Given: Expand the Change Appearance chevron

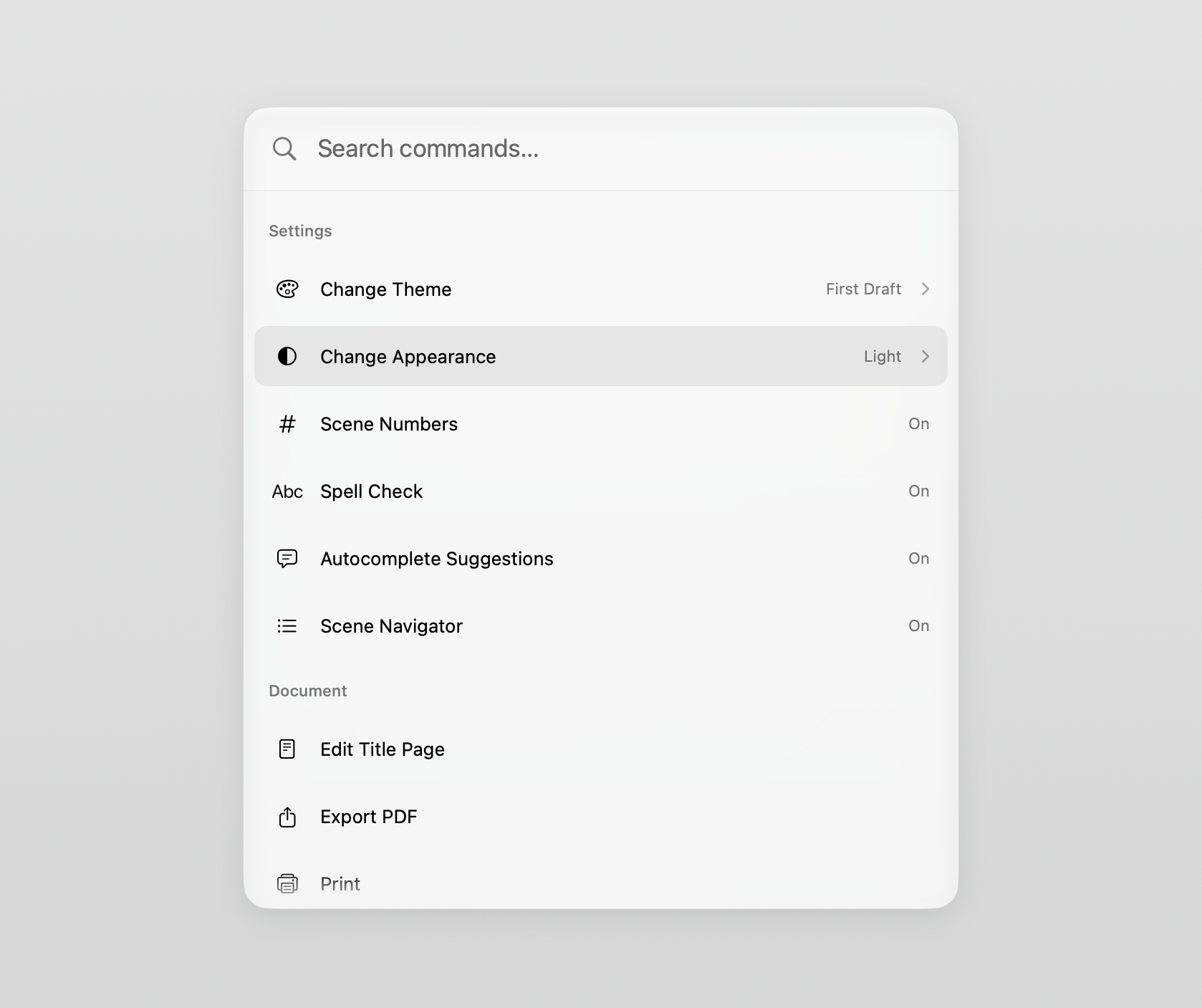Looking at the screenshot, I should coord(925,356).
